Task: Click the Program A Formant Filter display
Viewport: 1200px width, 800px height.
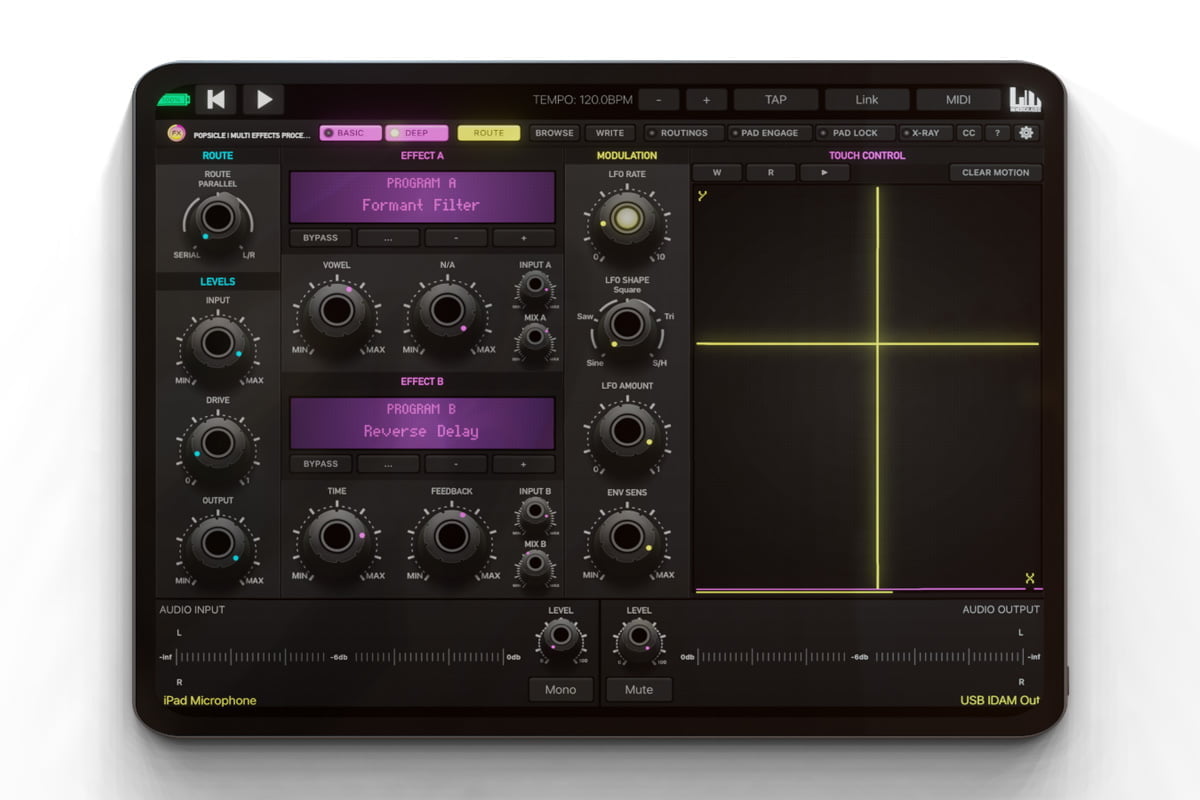Action: pos(422,196)
